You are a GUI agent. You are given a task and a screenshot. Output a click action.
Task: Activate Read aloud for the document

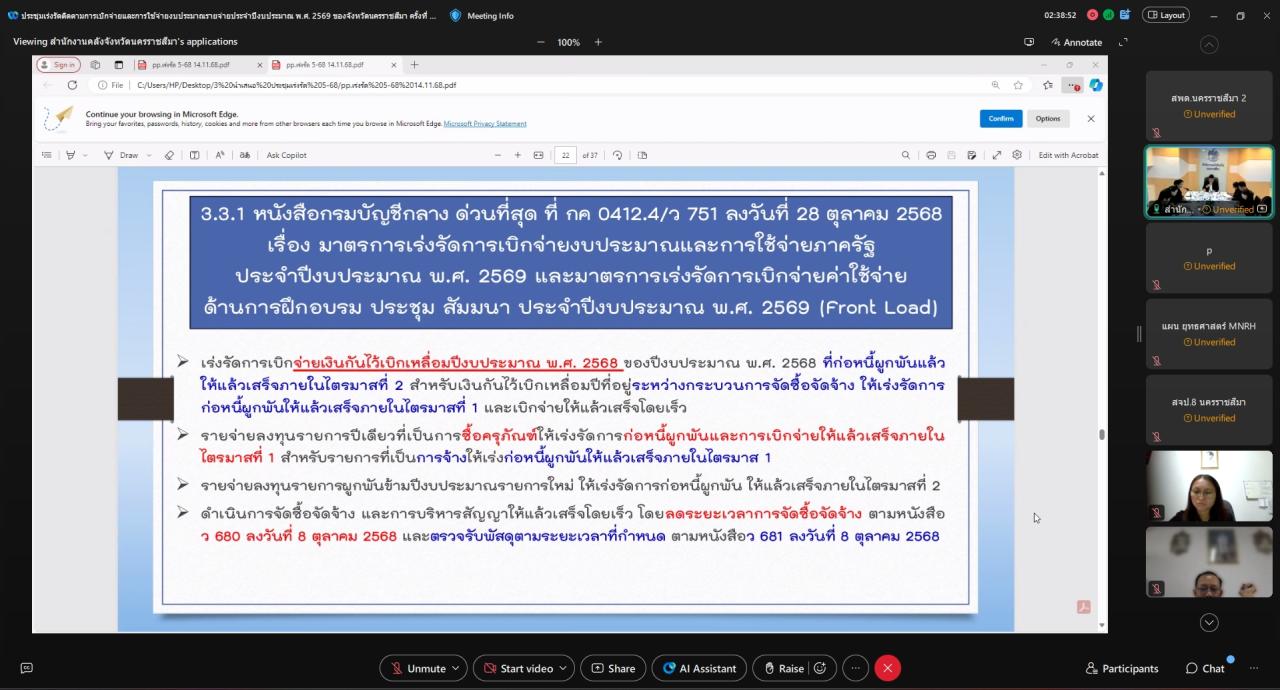coord(220,155)
